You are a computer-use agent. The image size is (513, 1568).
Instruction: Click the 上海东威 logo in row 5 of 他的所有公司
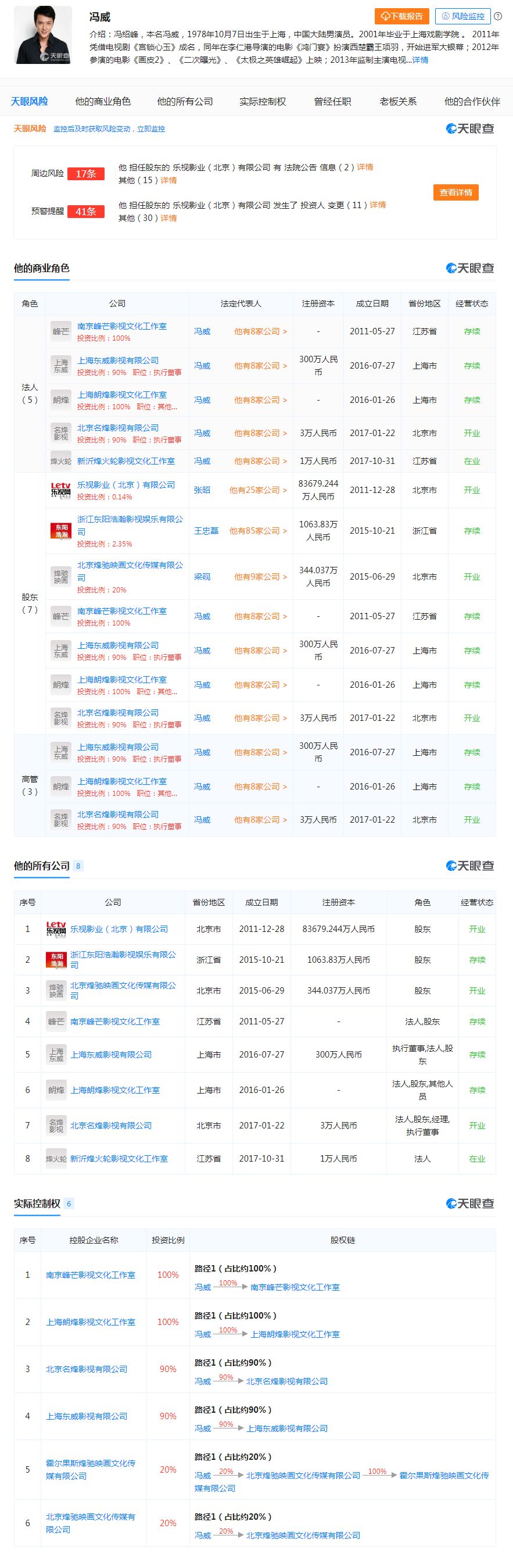[56, 1054]
